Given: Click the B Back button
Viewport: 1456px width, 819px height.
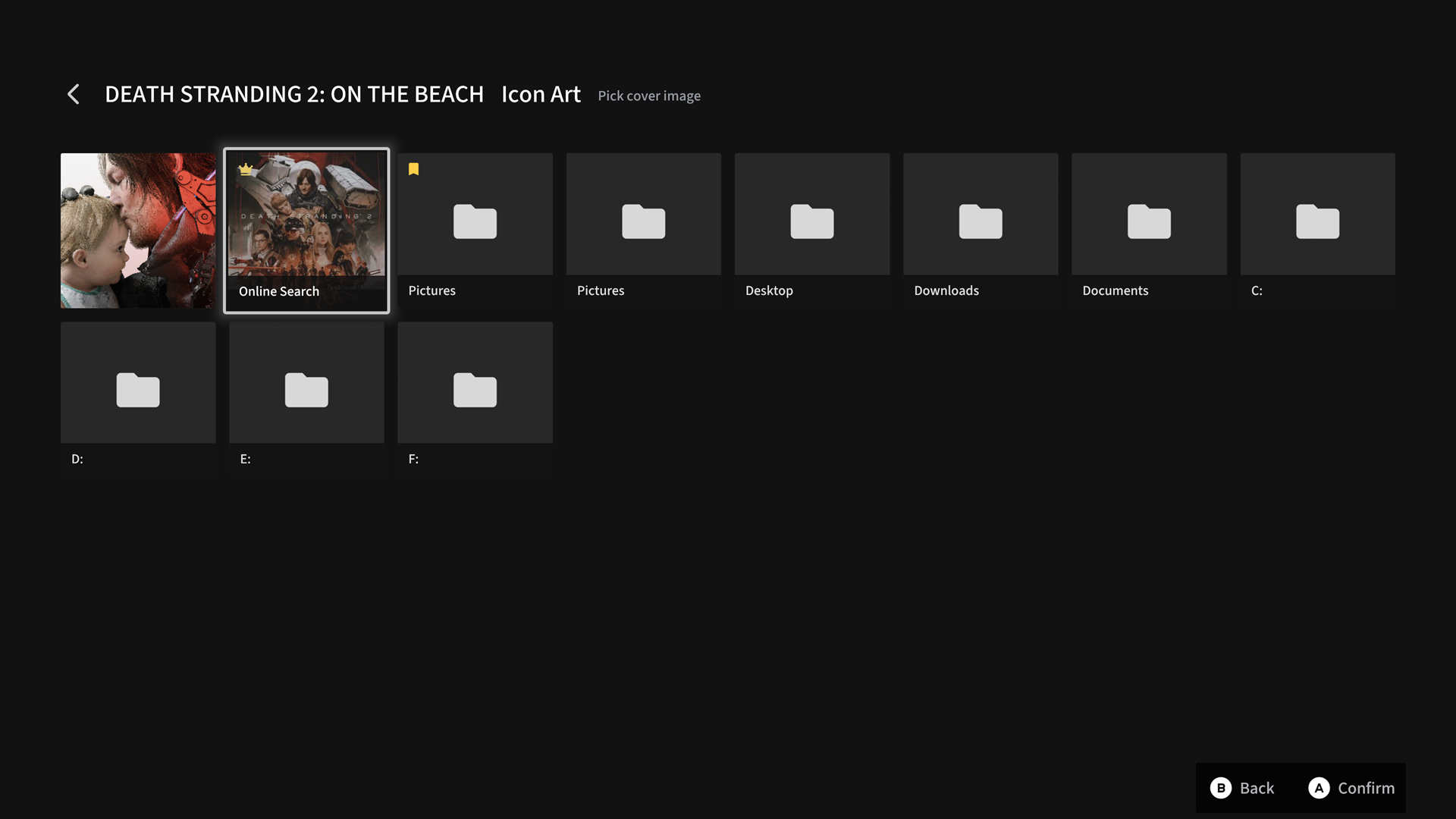Looking at the screenshot, I should (x=1242, y=788).
